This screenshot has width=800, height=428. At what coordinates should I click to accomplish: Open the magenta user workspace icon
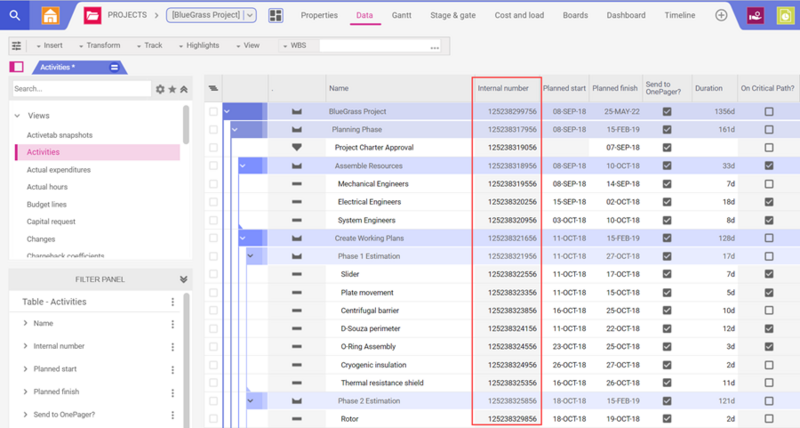tap(756, 15)
